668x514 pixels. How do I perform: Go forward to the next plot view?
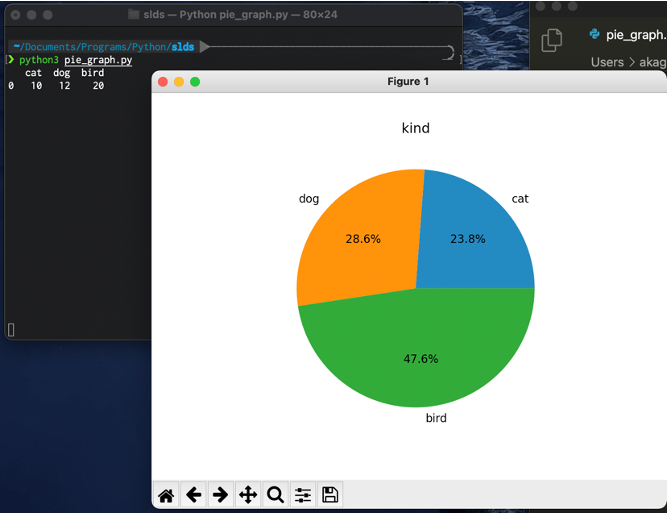point(221,495)
